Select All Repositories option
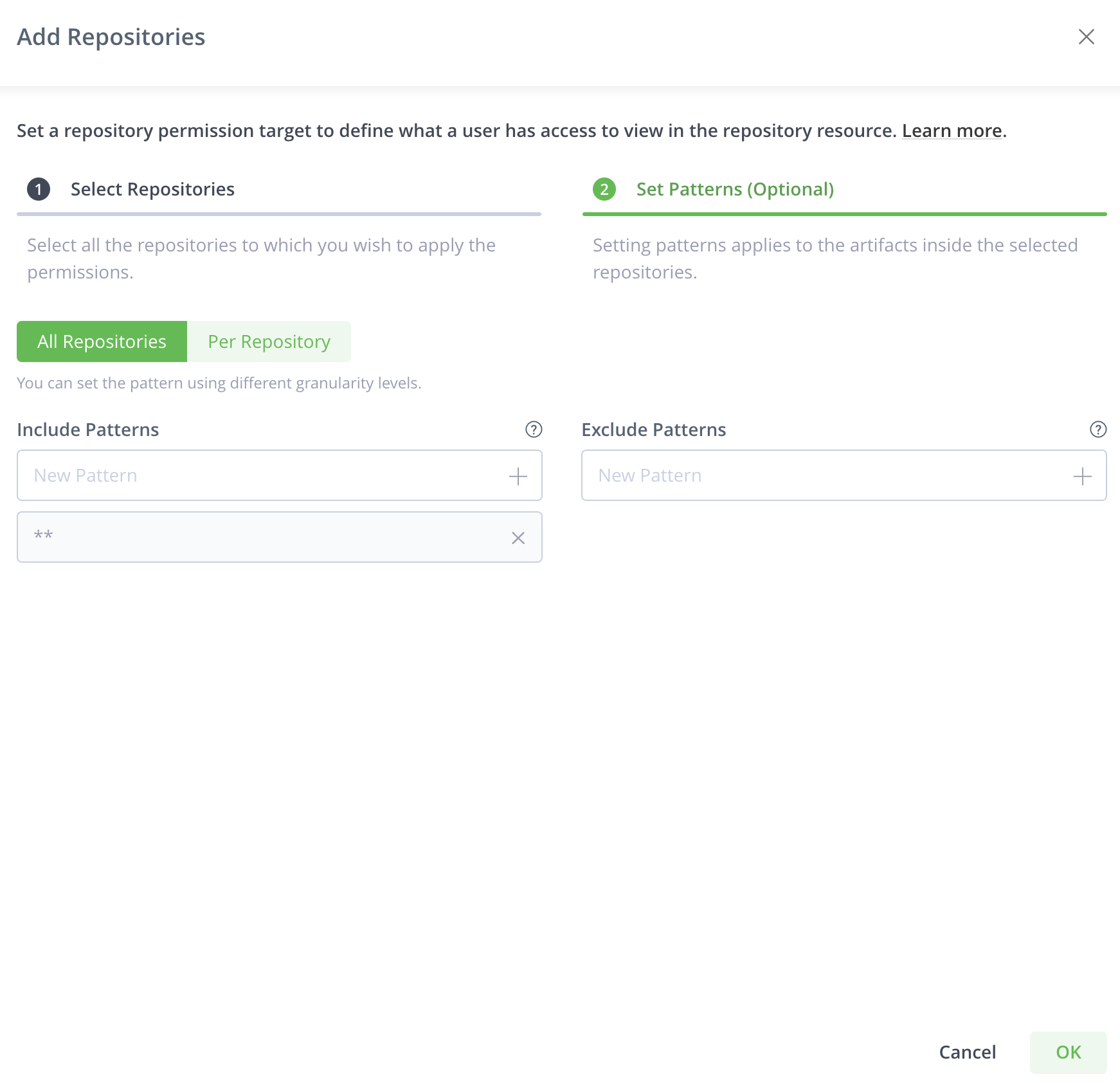1120x1083 pixels. pyautogui.click(x=102, y=341)
